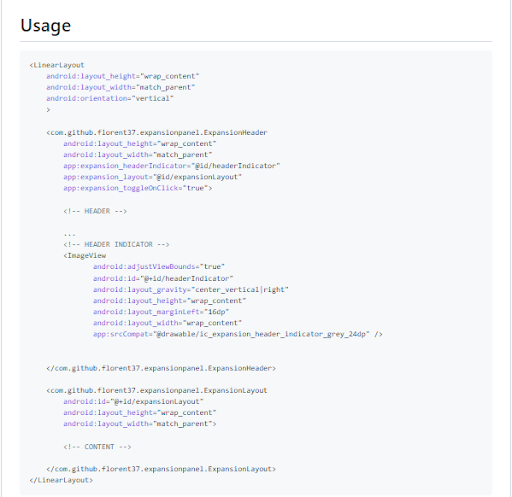
Task: Click android:id="@+id/expansionLayout" line
Action: coord(133,402)
